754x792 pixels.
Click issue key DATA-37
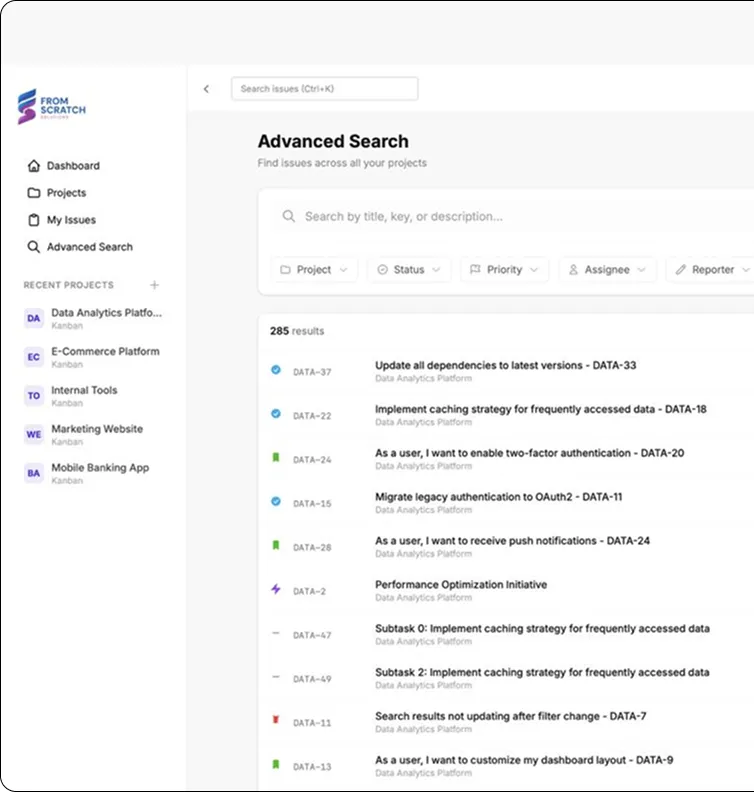312,372
